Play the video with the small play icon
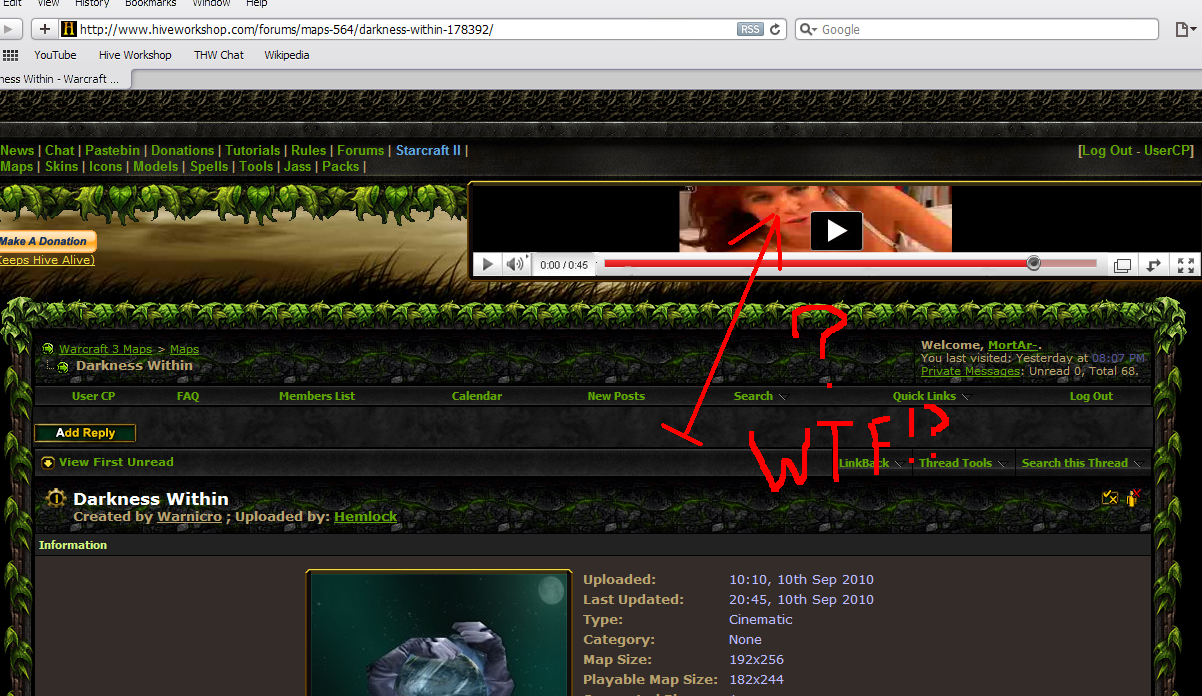 click(487, 265)
